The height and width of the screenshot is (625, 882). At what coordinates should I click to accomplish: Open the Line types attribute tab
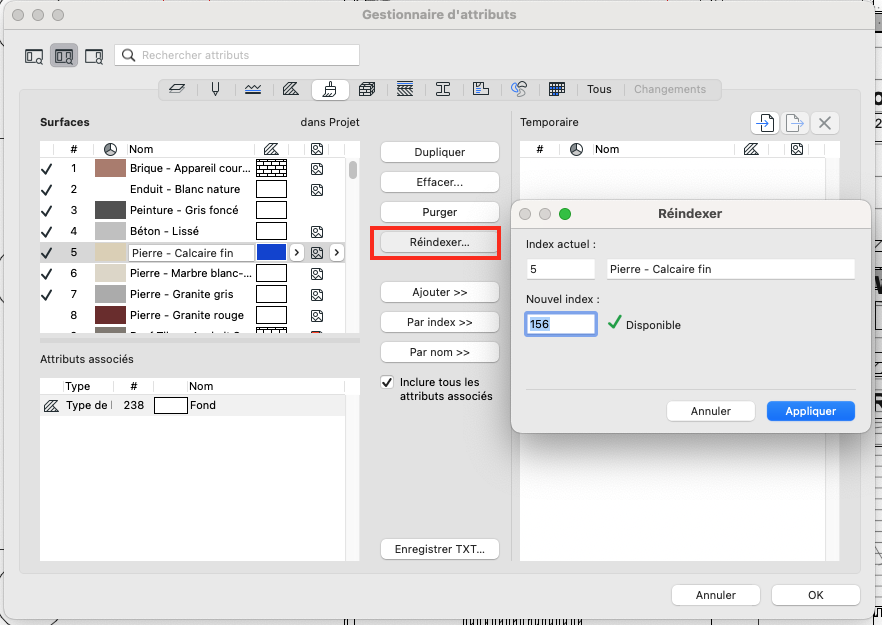pos(253,89)
